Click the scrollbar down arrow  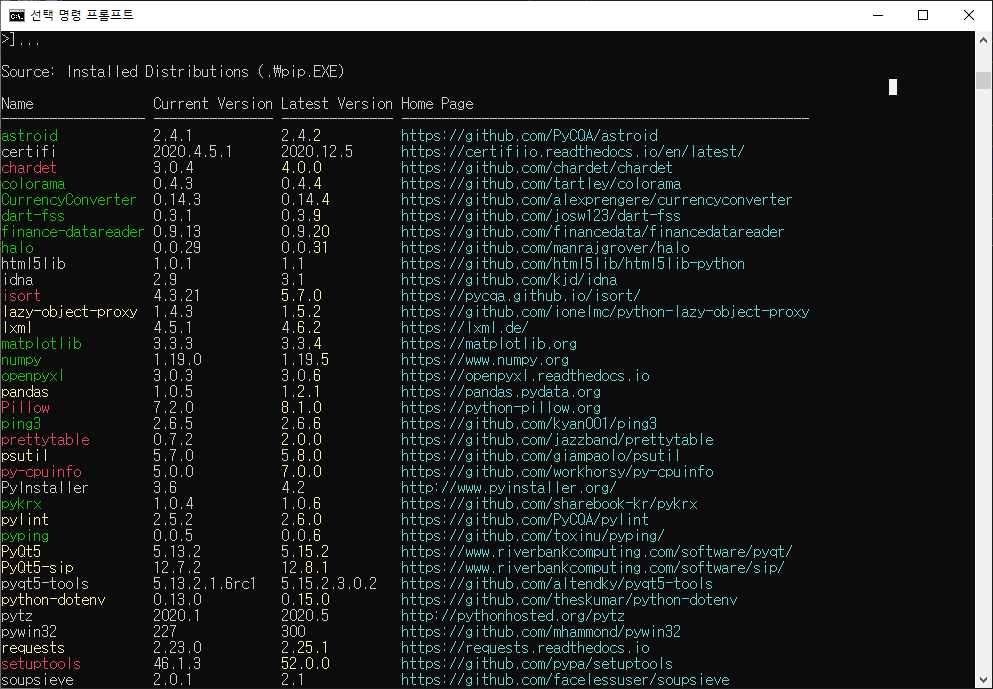tap(983, 680)
